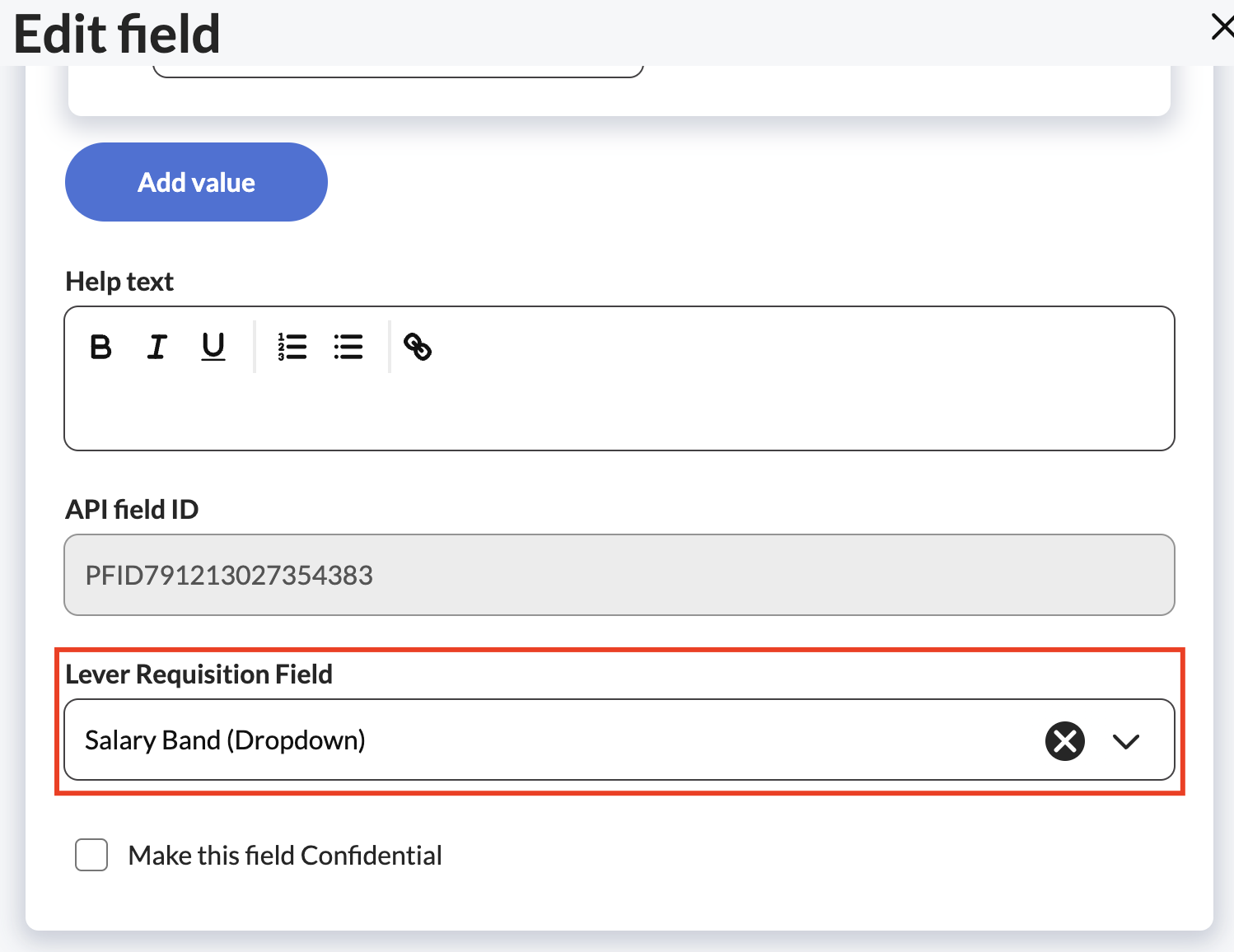The height and width of the screenshot is (952, 1234).
Task: Insert a bullet list in Help text
Action: pos(348,347)
